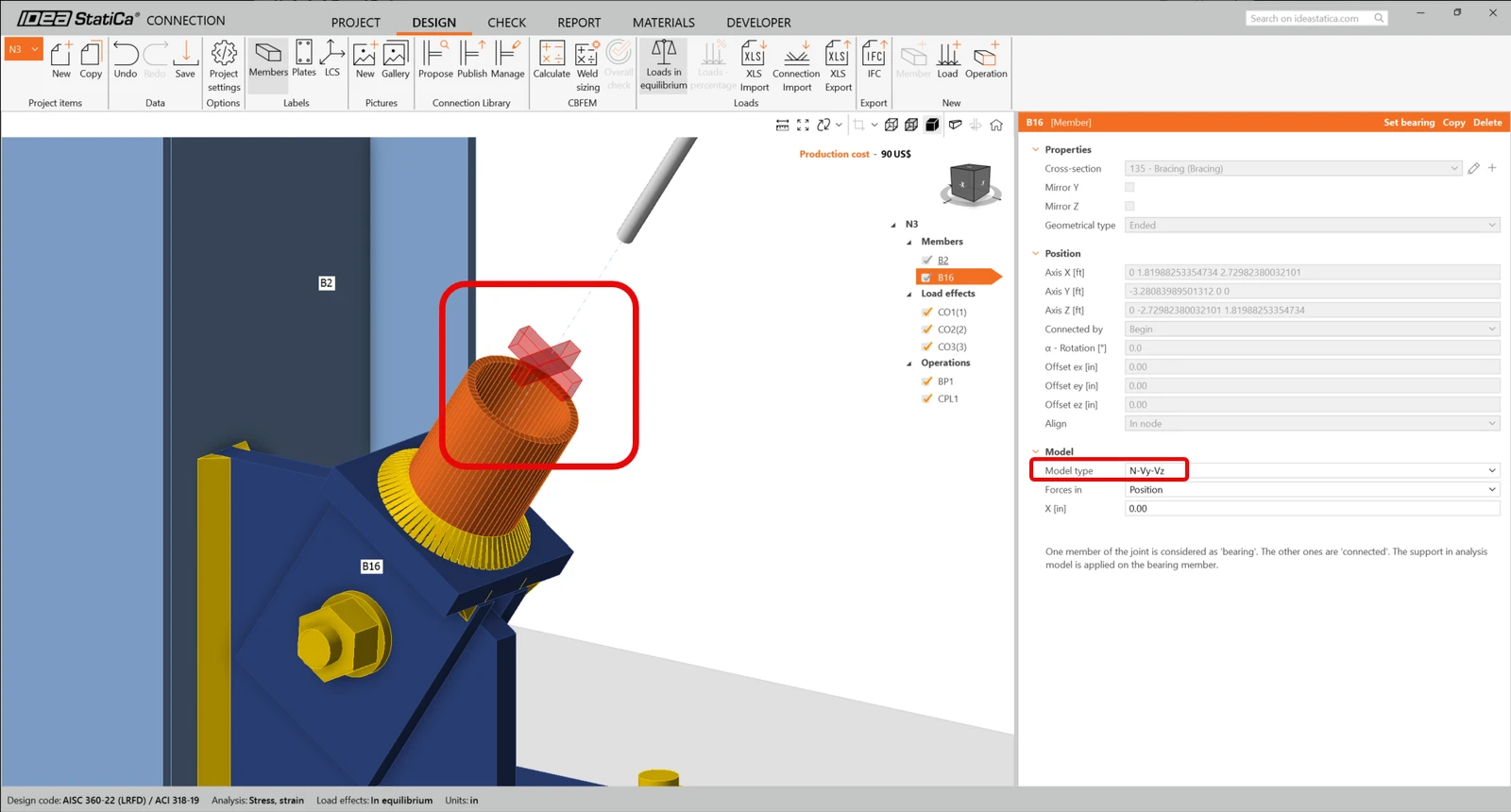The width and height of the screenshot is (1511, 812).
Task: Open the rotate view options arrow
Action: pyautogui.click(x=839, y=125)
